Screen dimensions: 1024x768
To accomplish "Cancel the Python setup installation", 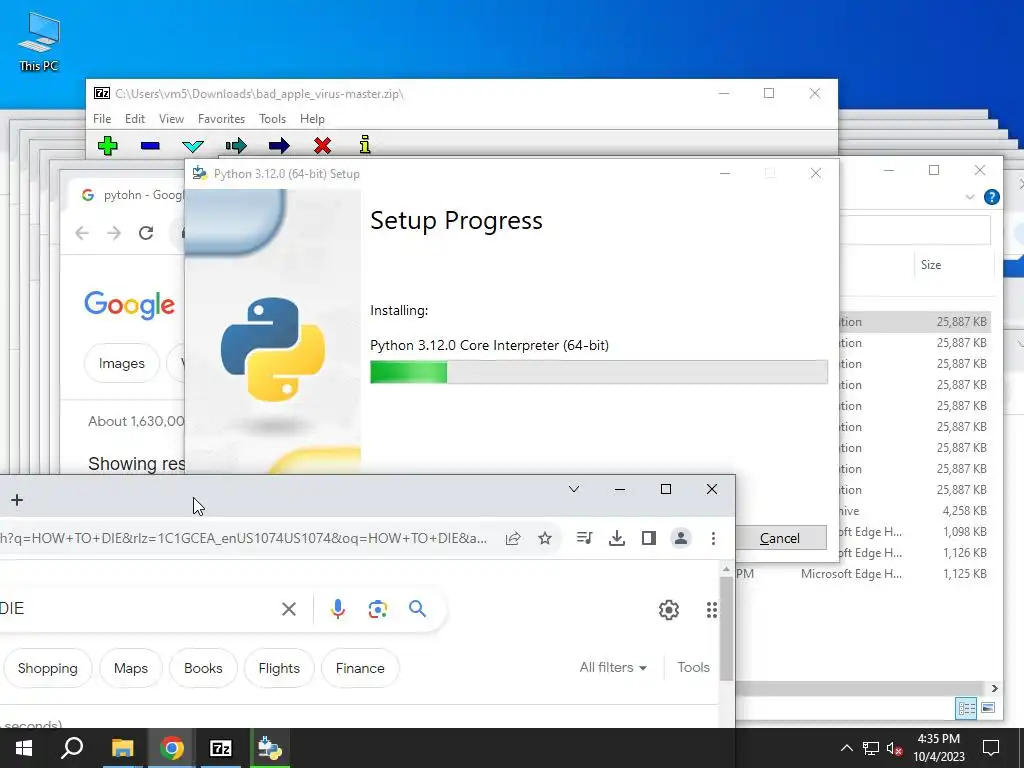I will 780,538.
